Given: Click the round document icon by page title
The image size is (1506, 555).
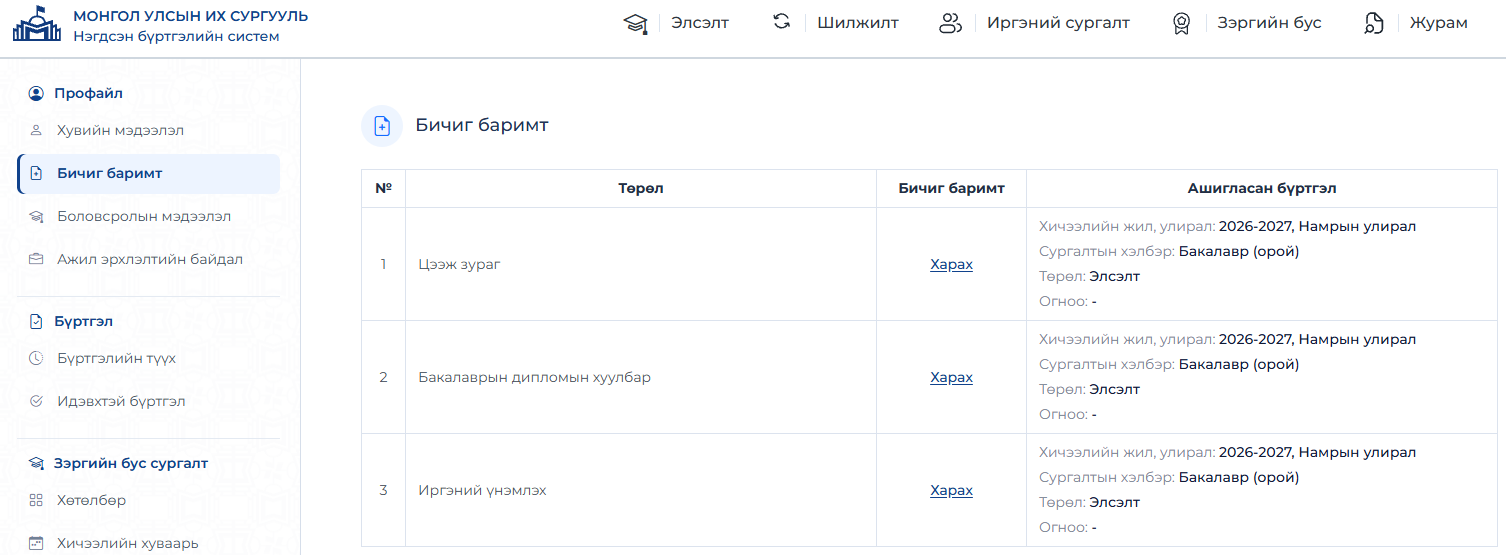Looking at the screenshot, I should click(x=382, y=126).
